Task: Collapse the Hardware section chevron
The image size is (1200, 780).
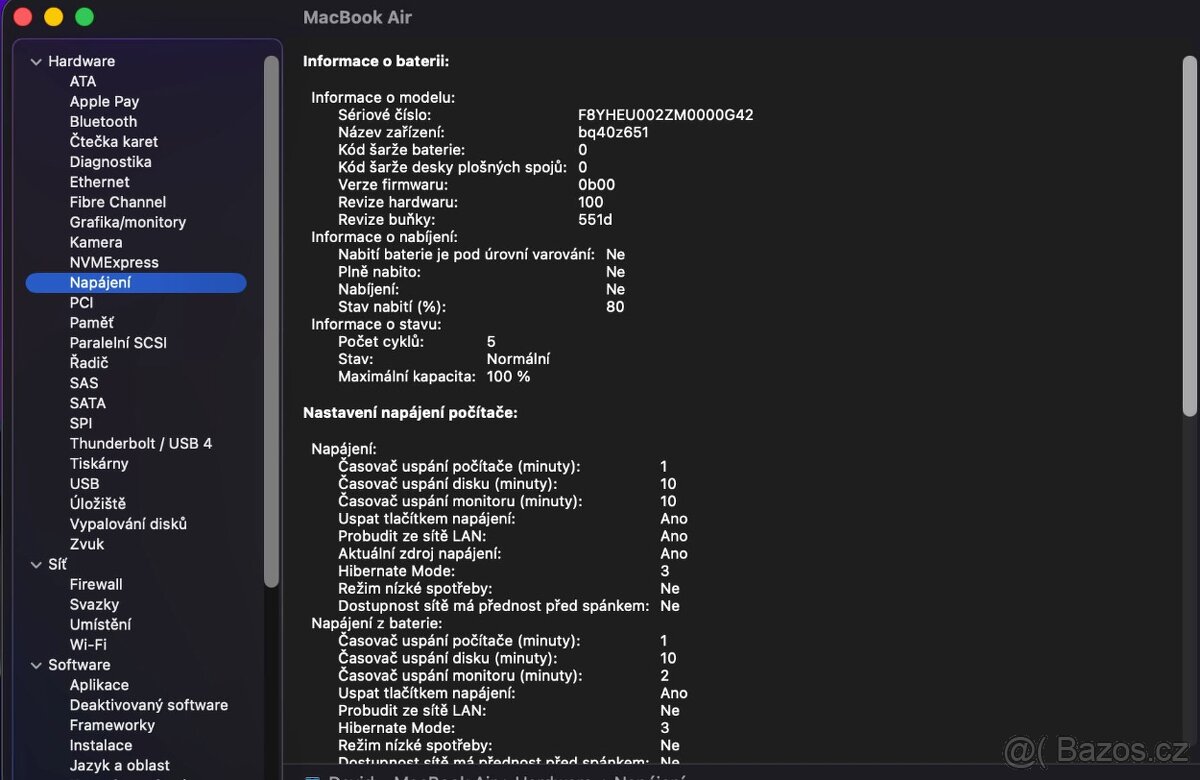Action: (x=36, y=62)
